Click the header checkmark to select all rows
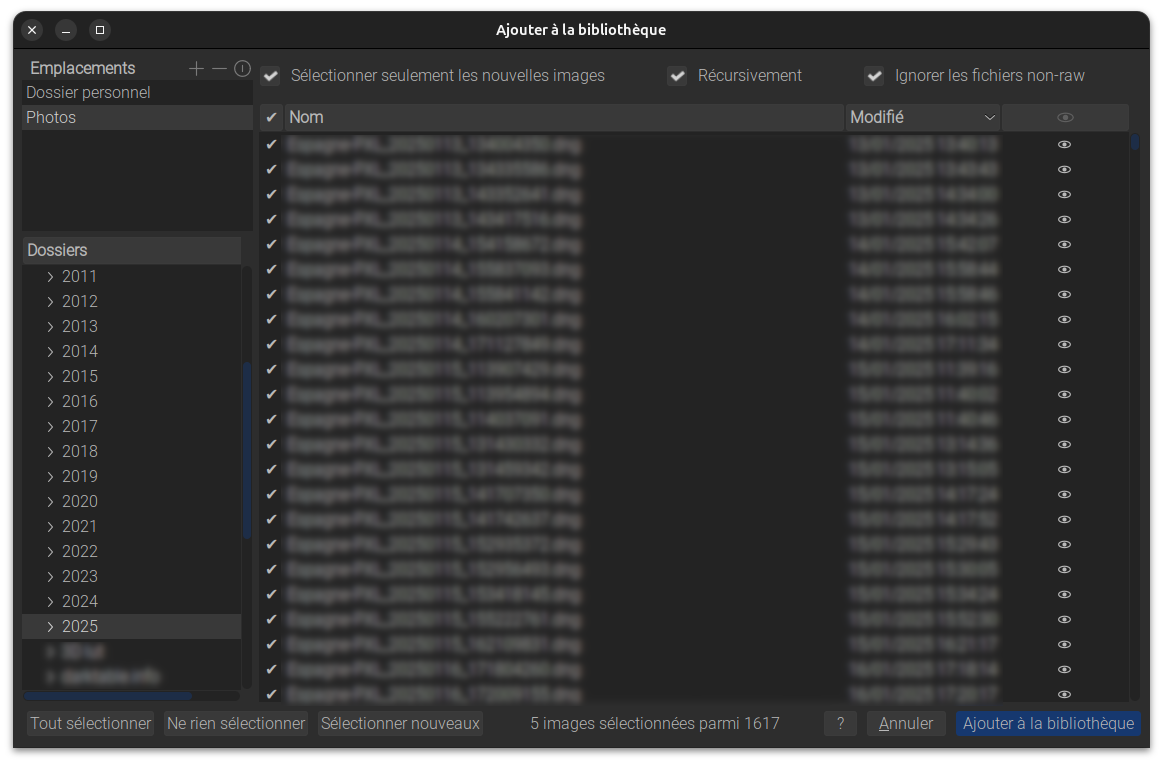Viewport: 1163px width, 764px height. pos(271,118)
